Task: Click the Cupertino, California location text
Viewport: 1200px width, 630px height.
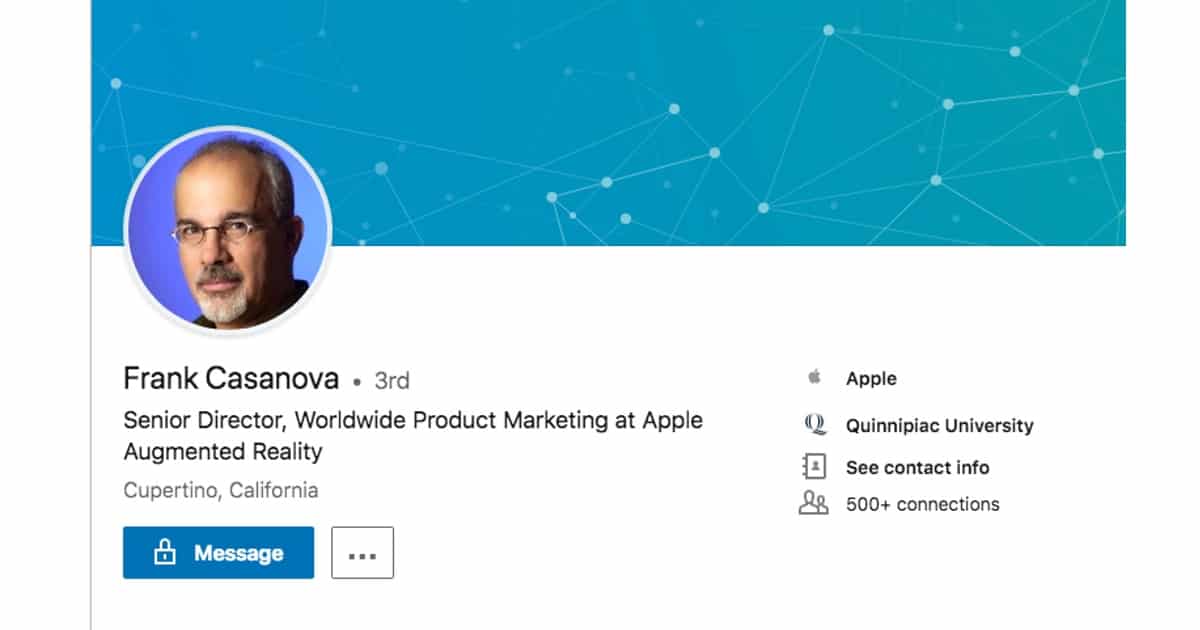Action: click(x=221, y=491)
